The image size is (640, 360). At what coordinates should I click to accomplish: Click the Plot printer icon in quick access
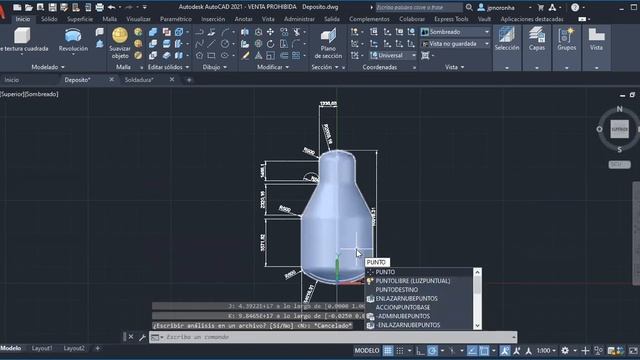(100, 7)
